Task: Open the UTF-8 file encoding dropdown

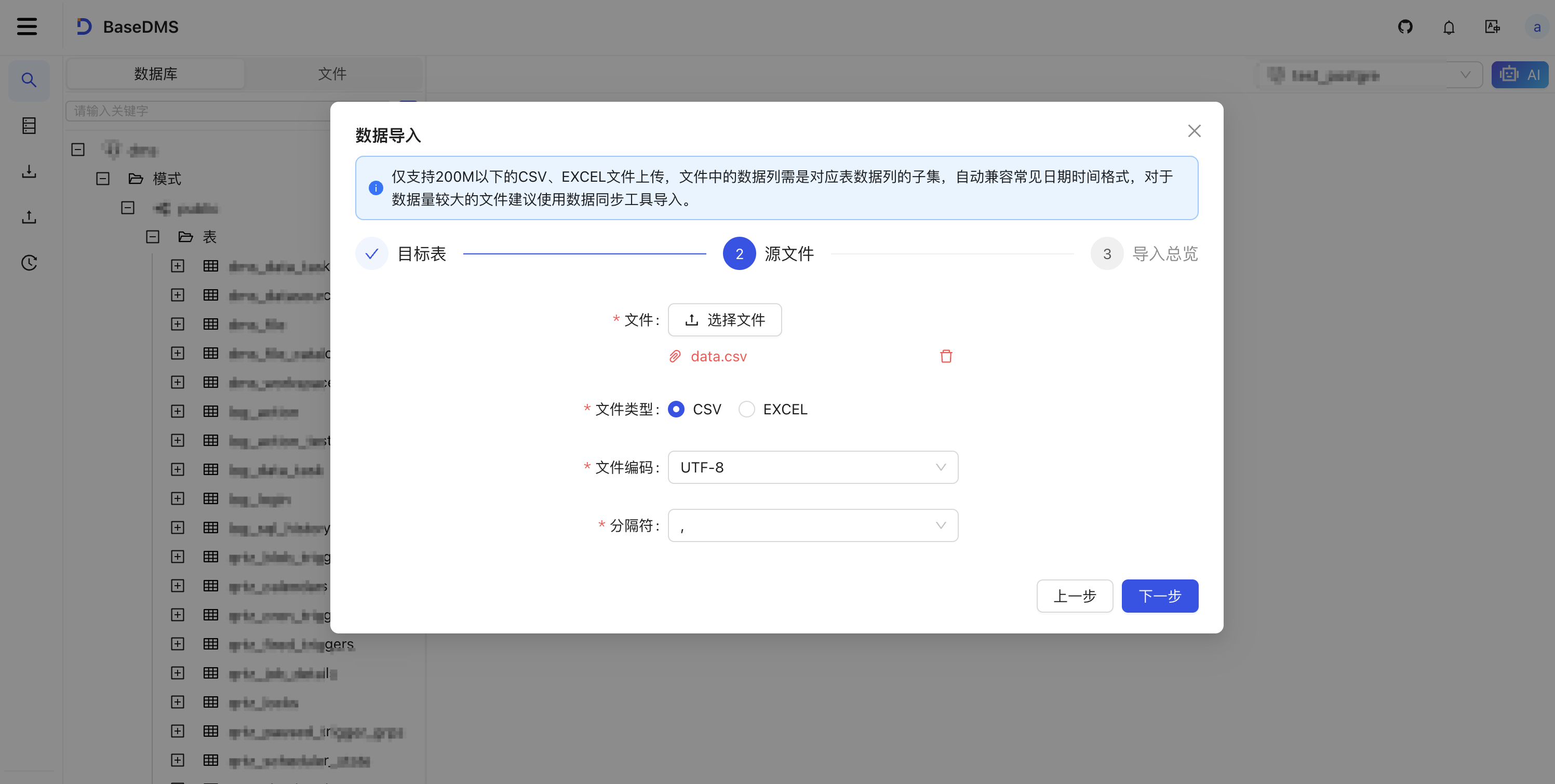Action: (x=812, y=467)
